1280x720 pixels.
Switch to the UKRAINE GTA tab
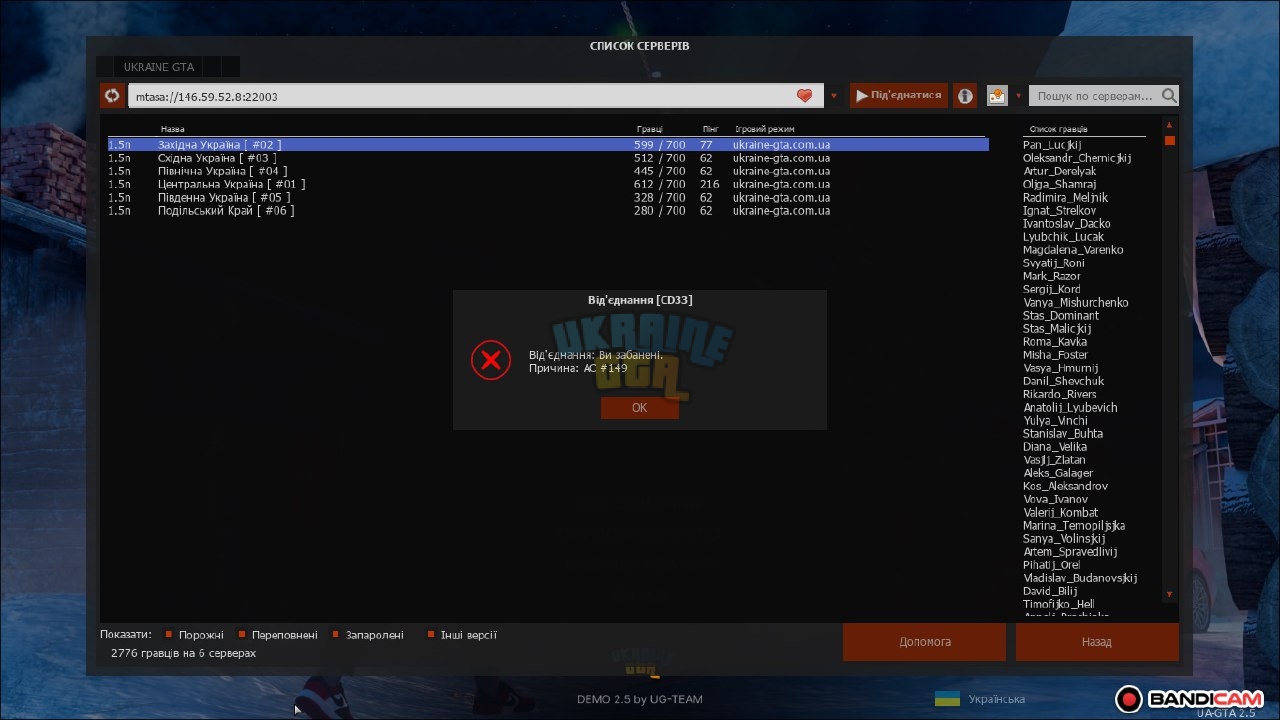click(159, 67)
